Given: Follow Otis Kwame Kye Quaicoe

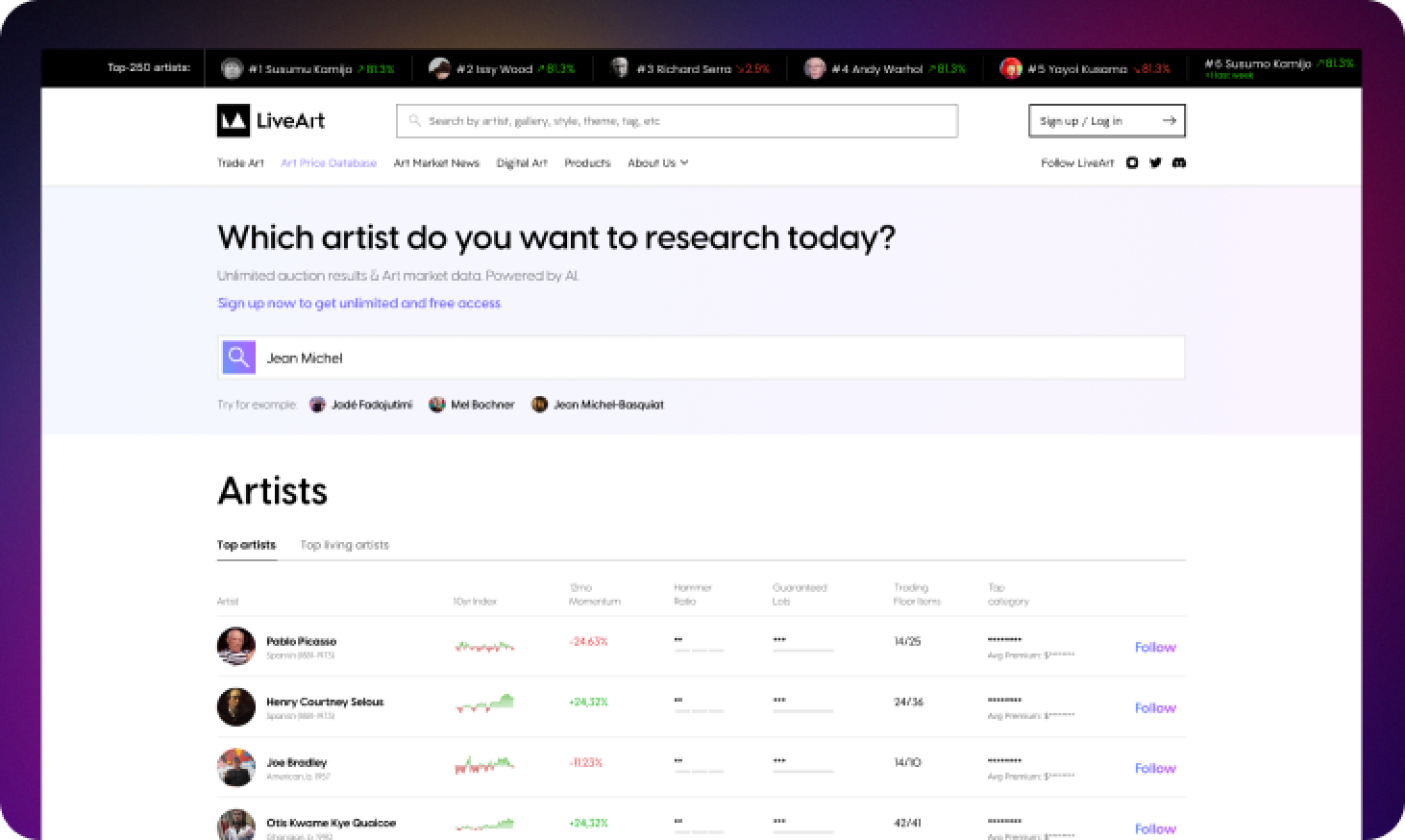Looking at the screenshot, I should (1155, 828).
